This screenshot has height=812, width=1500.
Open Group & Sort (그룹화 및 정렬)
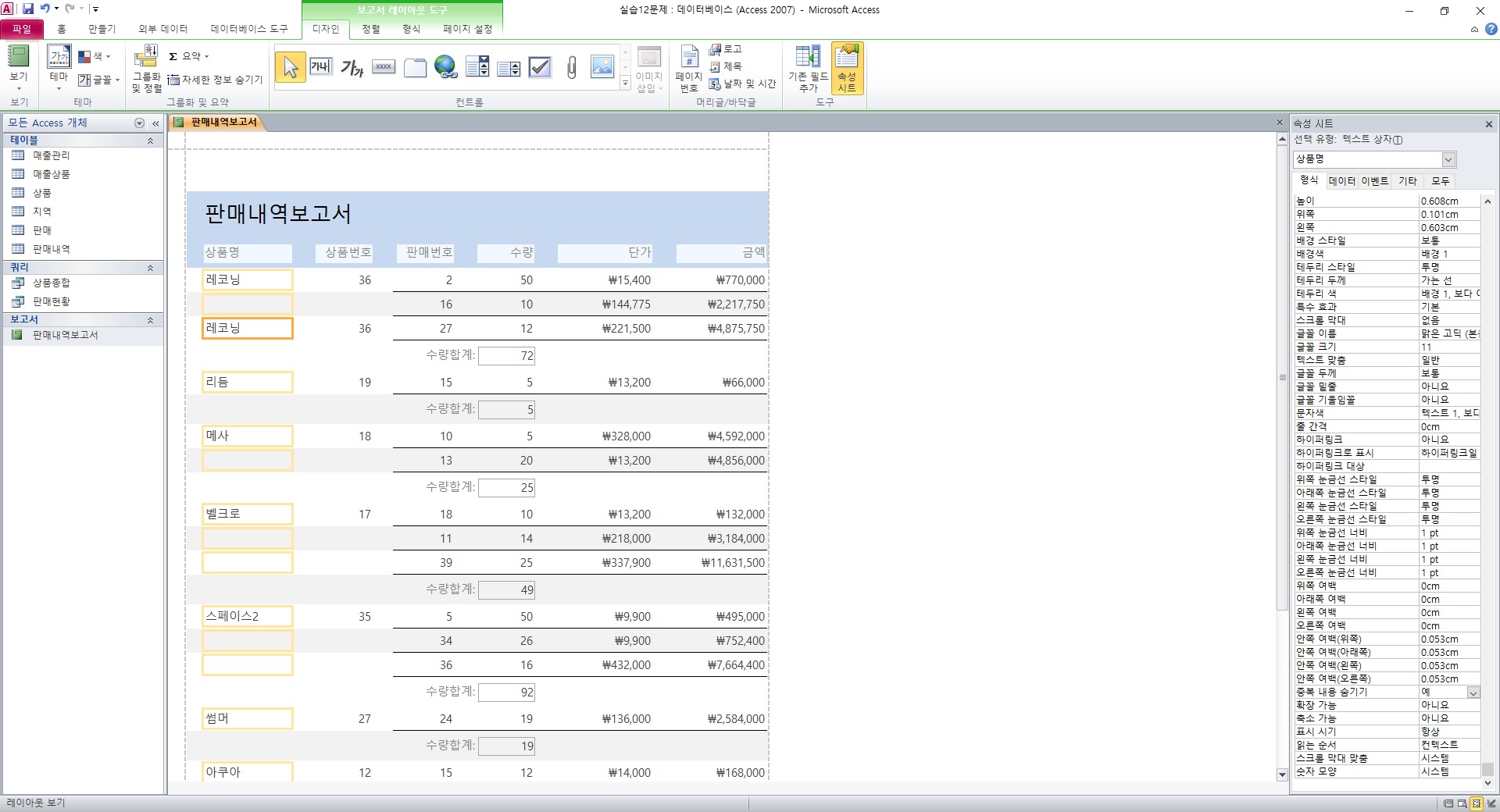click(x=146, y=69)
